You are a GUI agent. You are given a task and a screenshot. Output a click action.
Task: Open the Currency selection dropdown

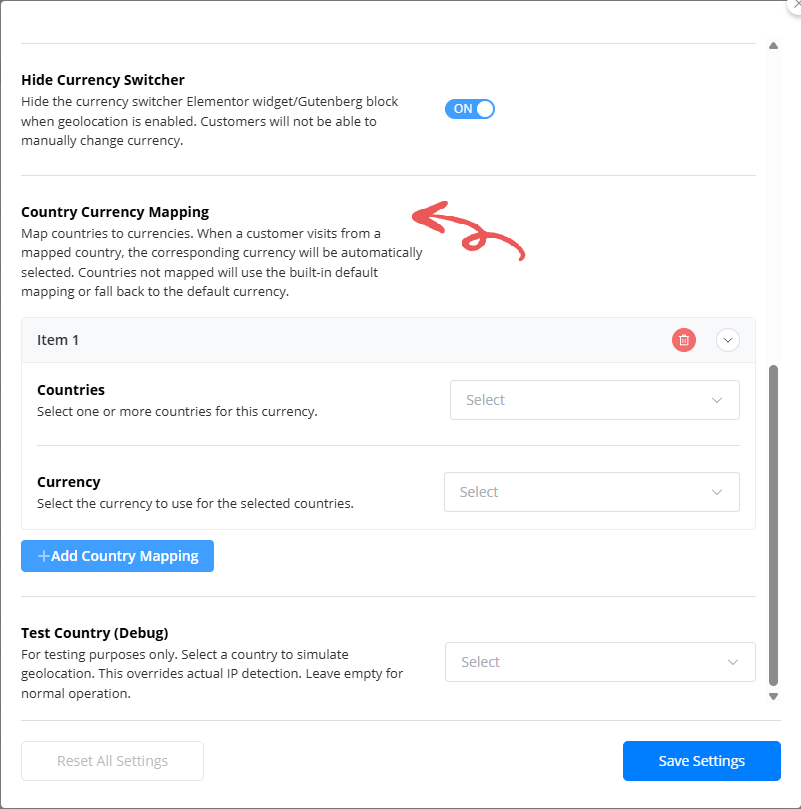tap(591, 492)
